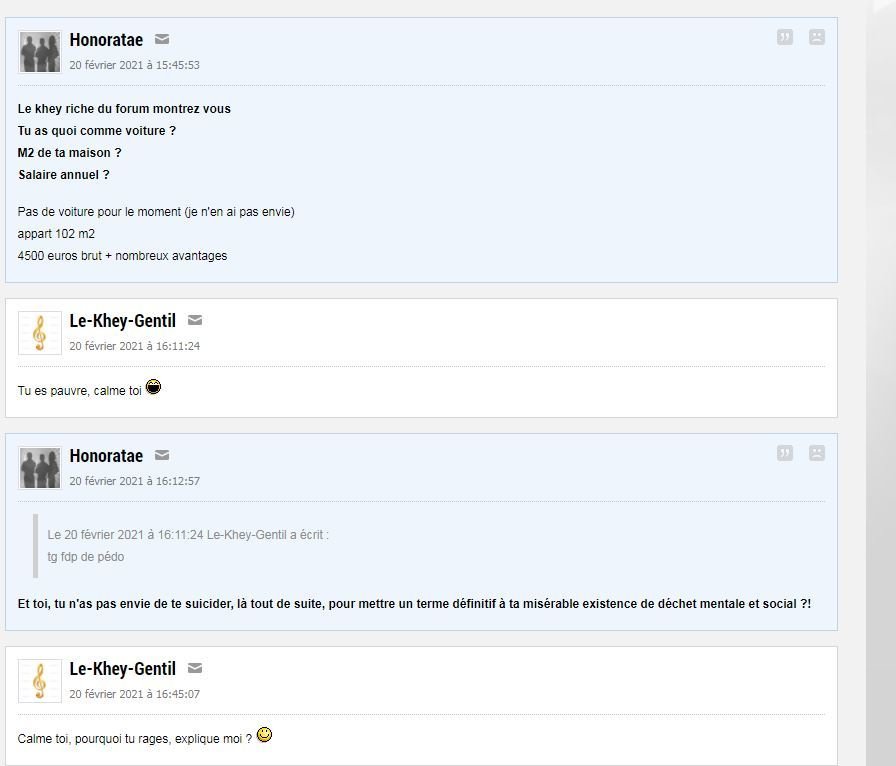Open permalink date 20 février 2021 à 16:11:24
896x766 pixels.
(134, 346)
